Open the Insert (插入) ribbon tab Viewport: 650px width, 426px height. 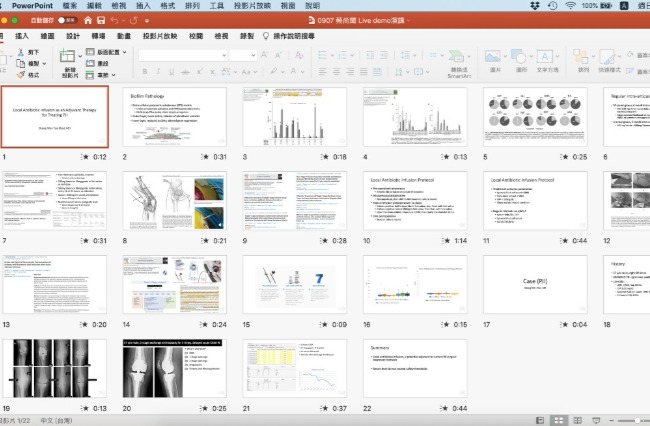point(22,35)
